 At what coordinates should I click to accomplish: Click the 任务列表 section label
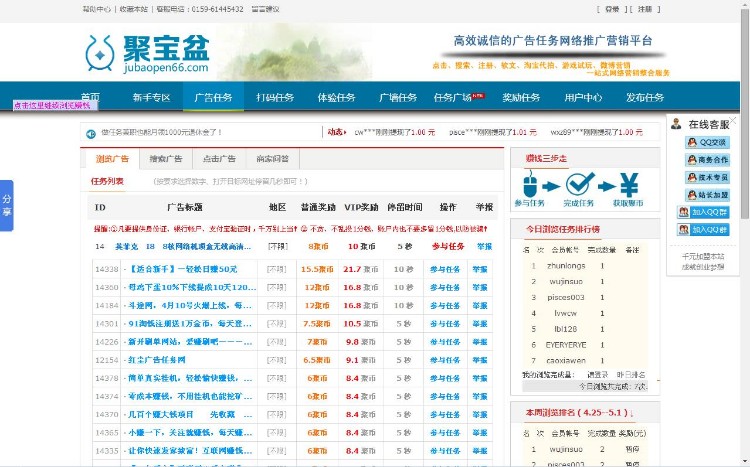click(x=107, y=181)
